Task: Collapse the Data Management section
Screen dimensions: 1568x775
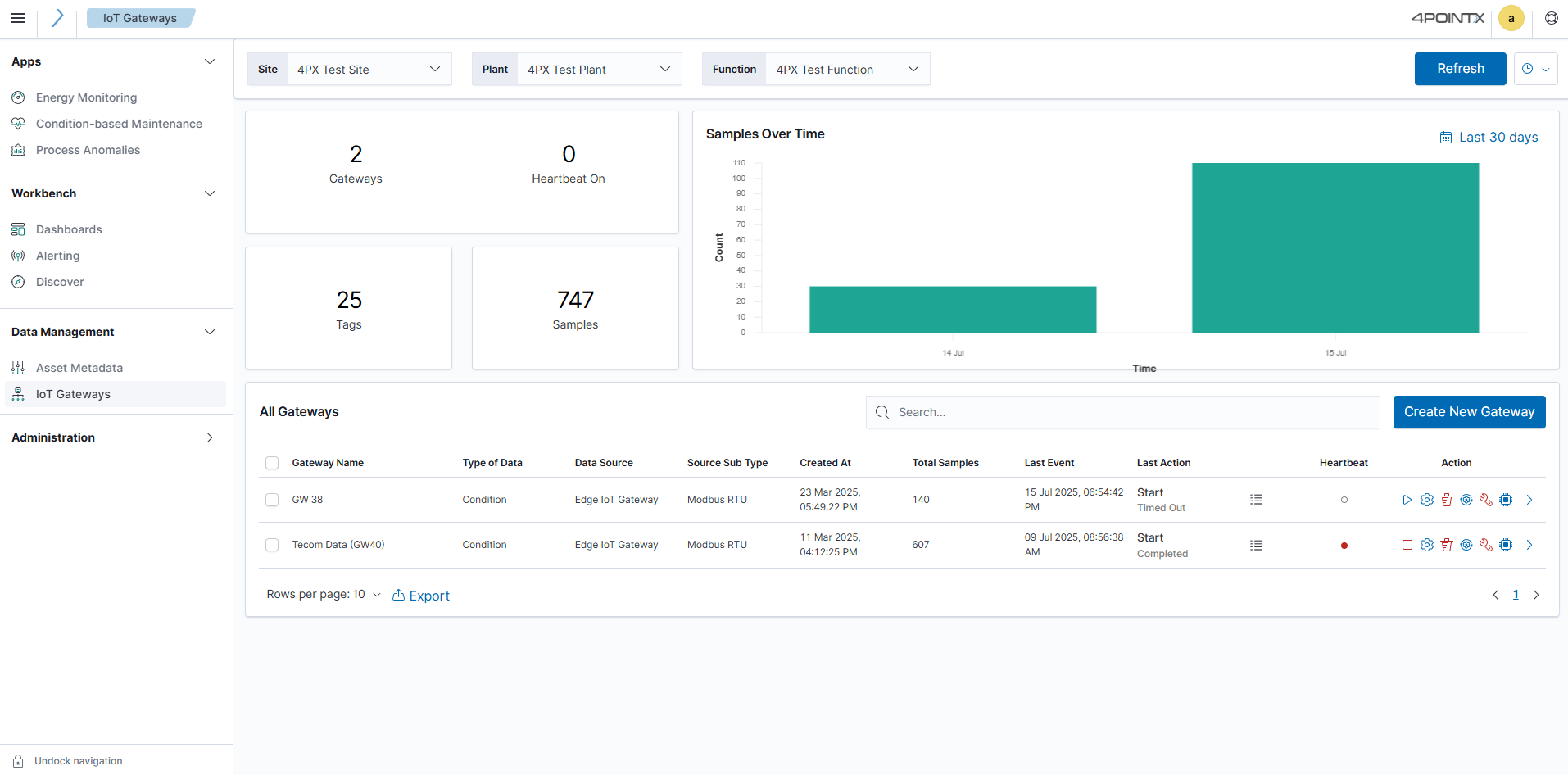Action: 210,332
